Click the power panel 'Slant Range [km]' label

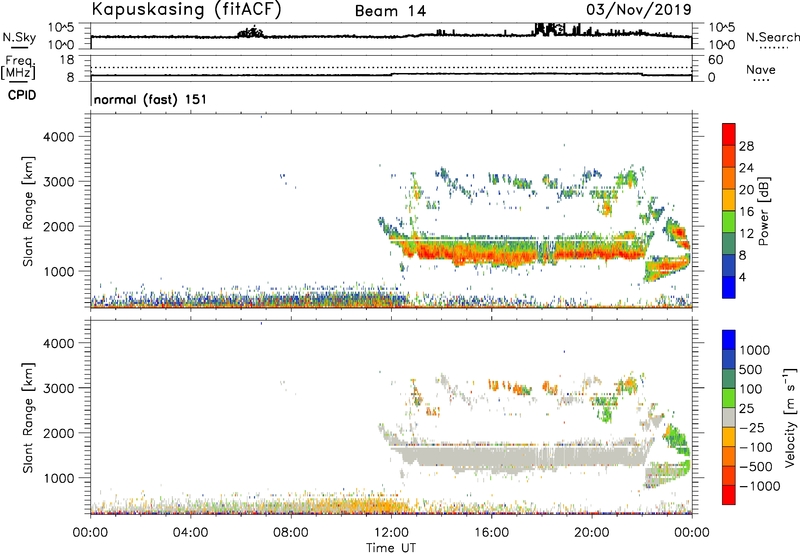(28, 211)
